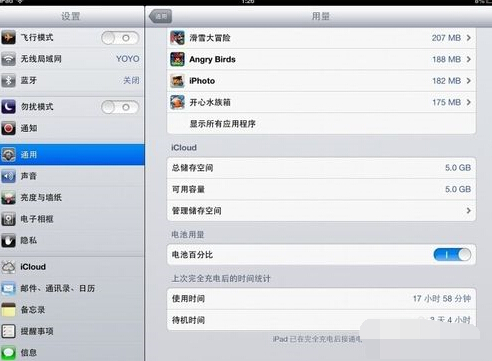Select 亮度与墙纸 in the sidebar

(72, 197)
